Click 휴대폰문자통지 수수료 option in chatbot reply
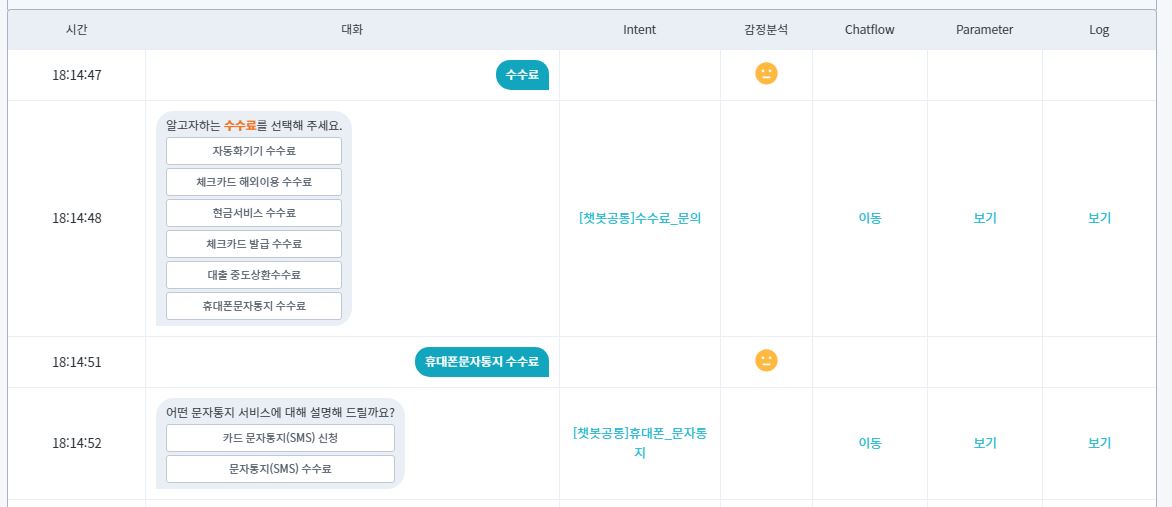Viewport: 1172px width, 507px height. [254, 306]
